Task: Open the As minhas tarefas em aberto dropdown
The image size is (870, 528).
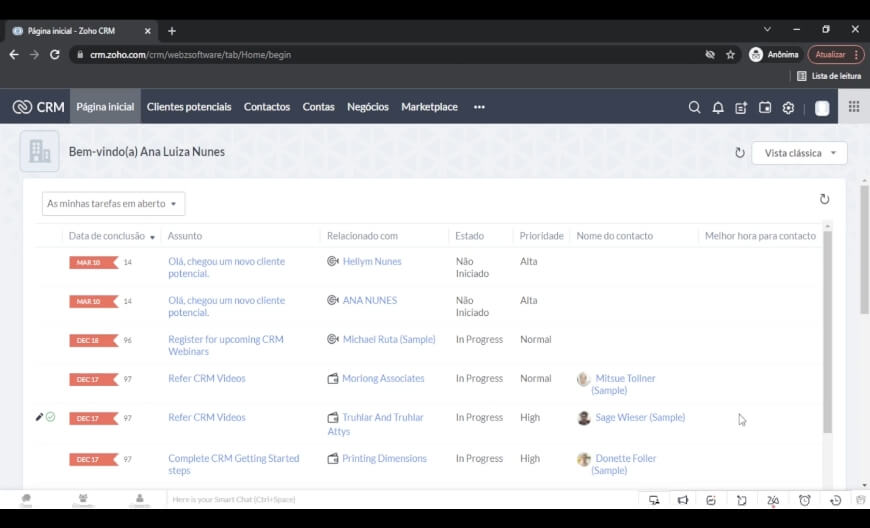Action: pos(113,204)
